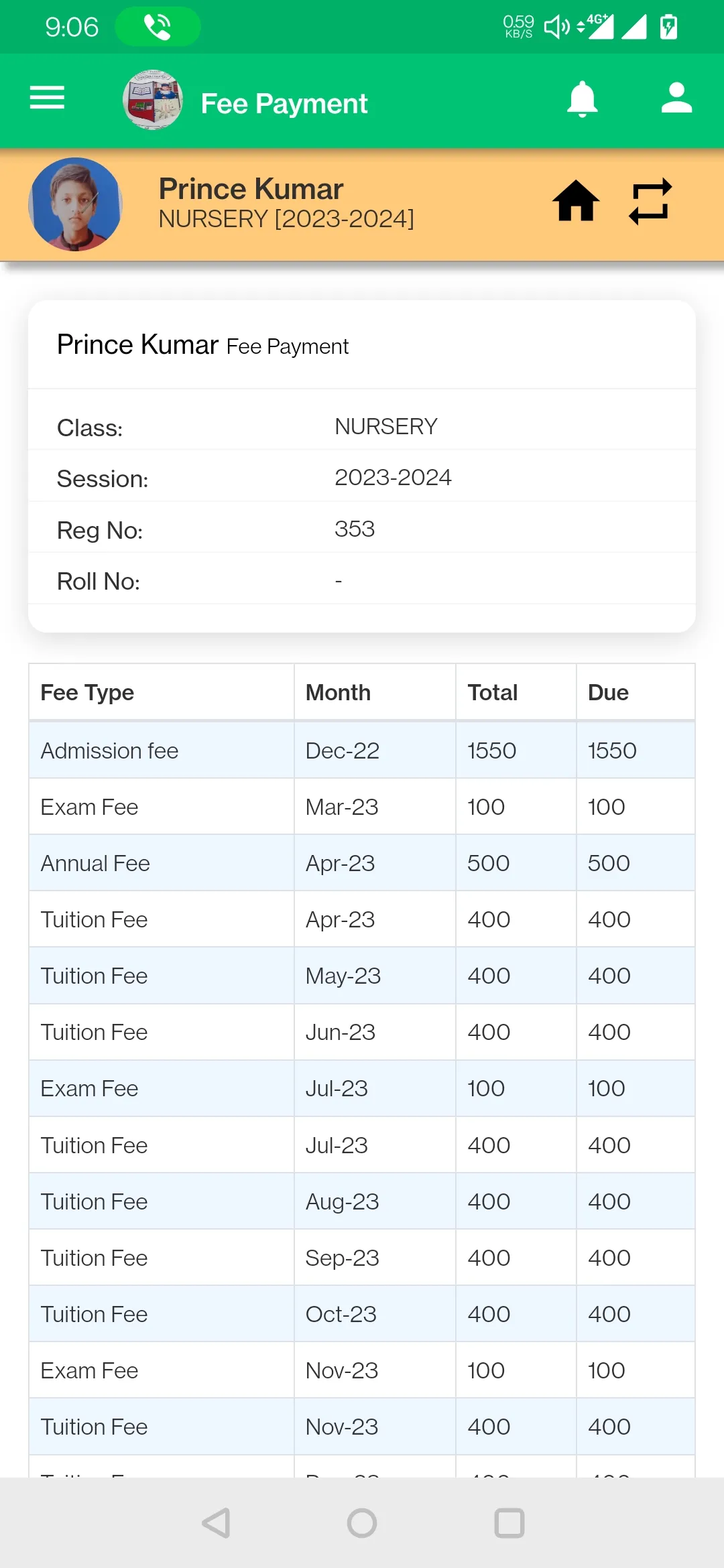Viewport: 724px width, 1568px height.
Task: Open recent apps square button
Action: (x=509, y=1523)
